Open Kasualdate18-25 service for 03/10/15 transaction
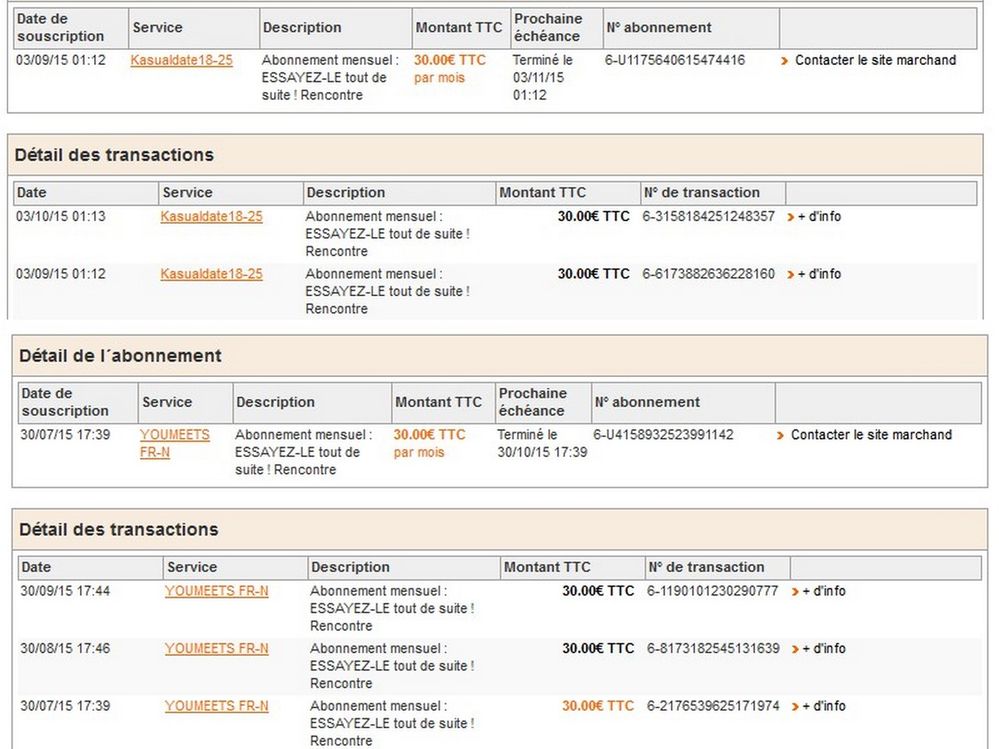999x749 pixels. point(211,216)
